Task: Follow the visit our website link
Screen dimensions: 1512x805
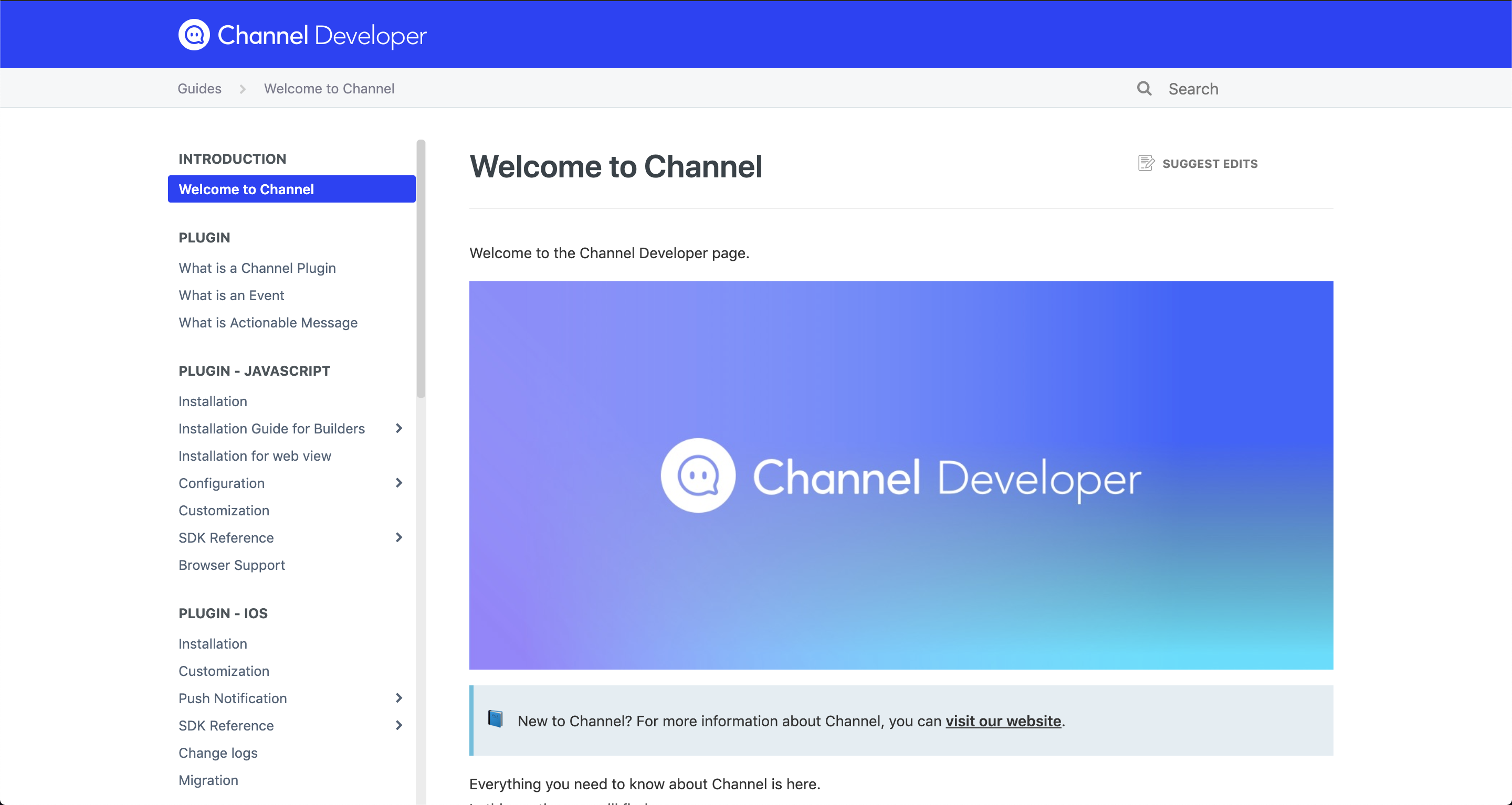Action: tap(1003, 721)
